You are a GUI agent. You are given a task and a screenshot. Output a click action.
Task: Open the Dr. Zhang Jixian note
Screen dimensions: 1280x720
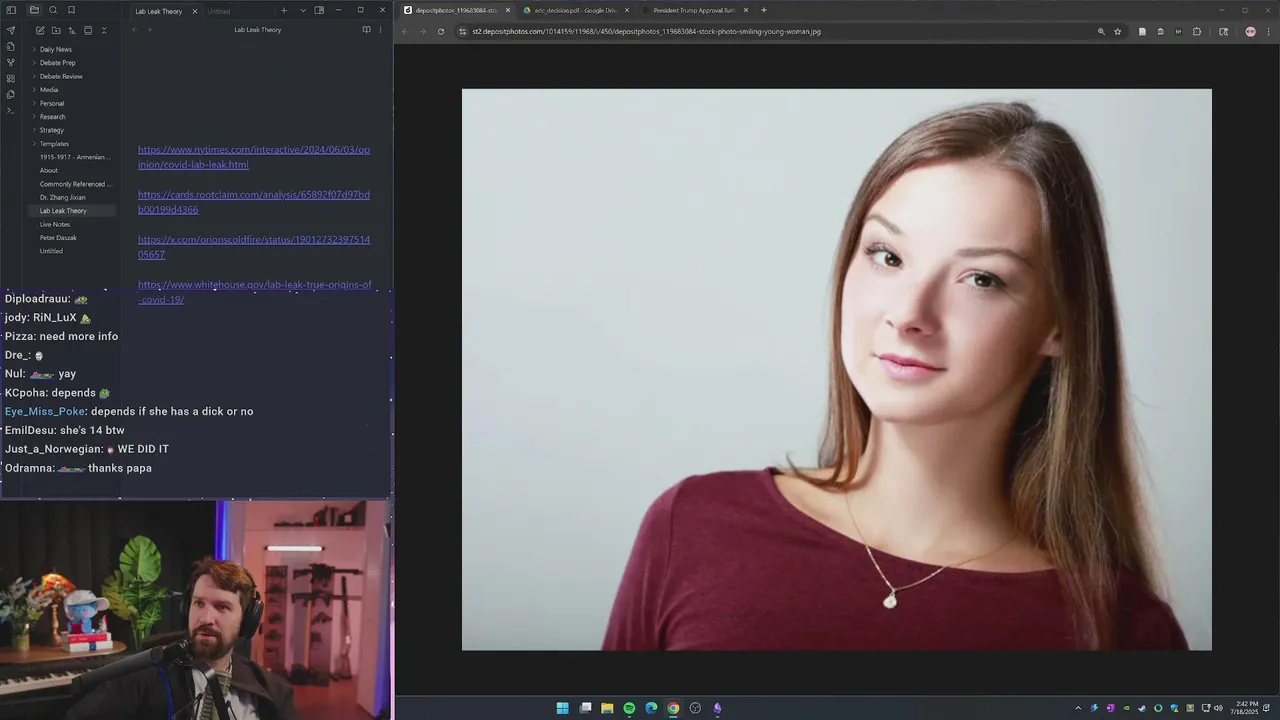62,197
